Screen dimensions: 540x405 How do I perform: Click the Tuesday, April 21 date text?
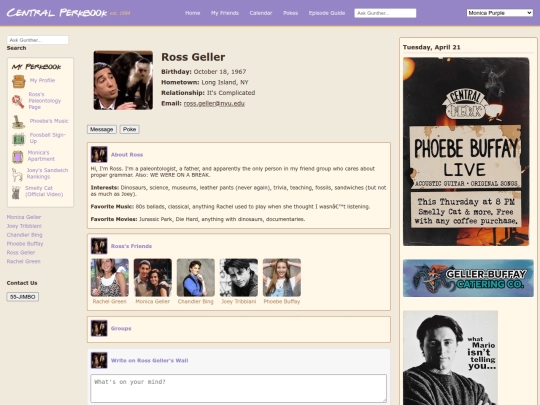[432, 47]
